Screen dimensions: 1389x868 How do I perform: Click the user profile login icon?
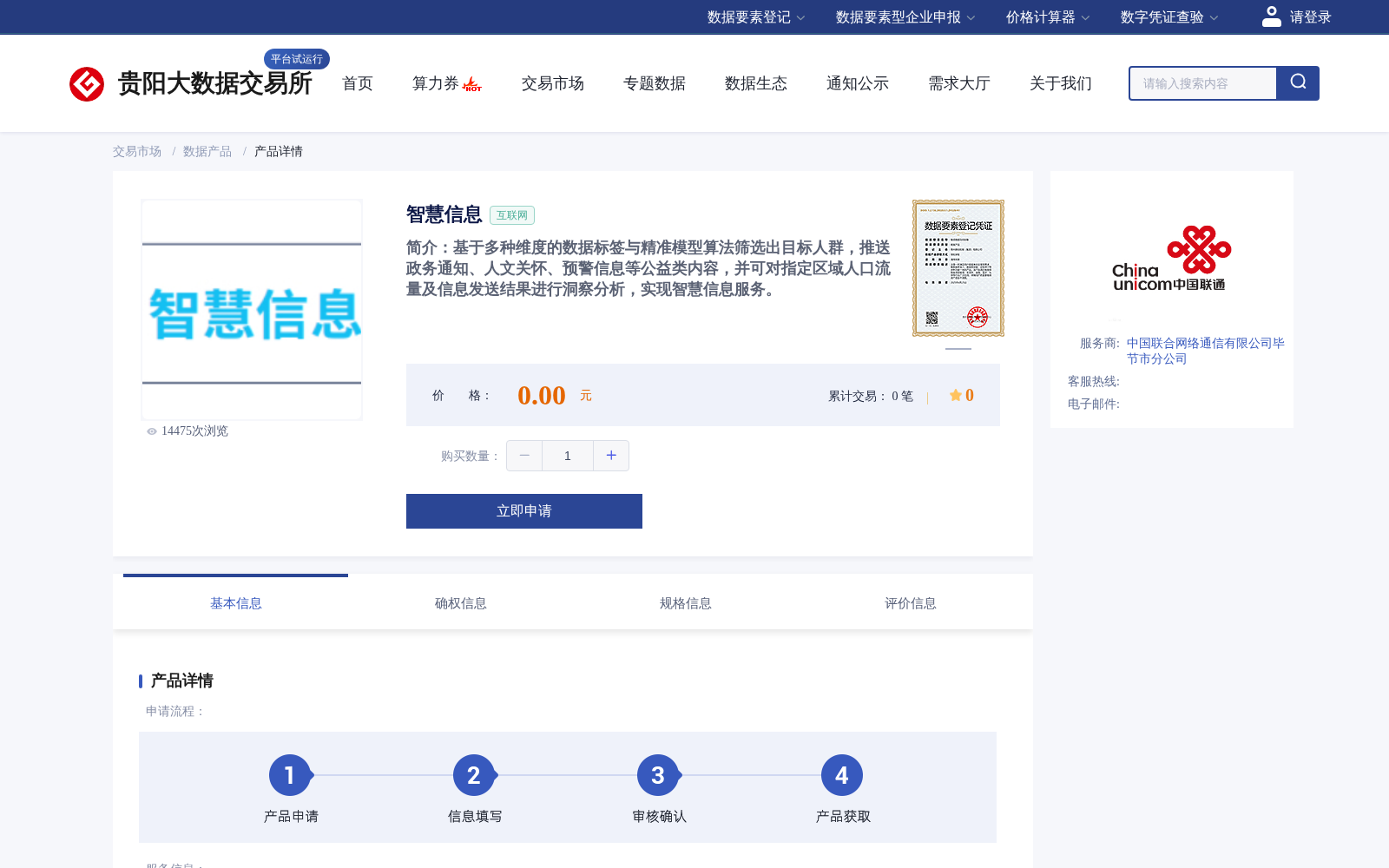[1271, 16]
